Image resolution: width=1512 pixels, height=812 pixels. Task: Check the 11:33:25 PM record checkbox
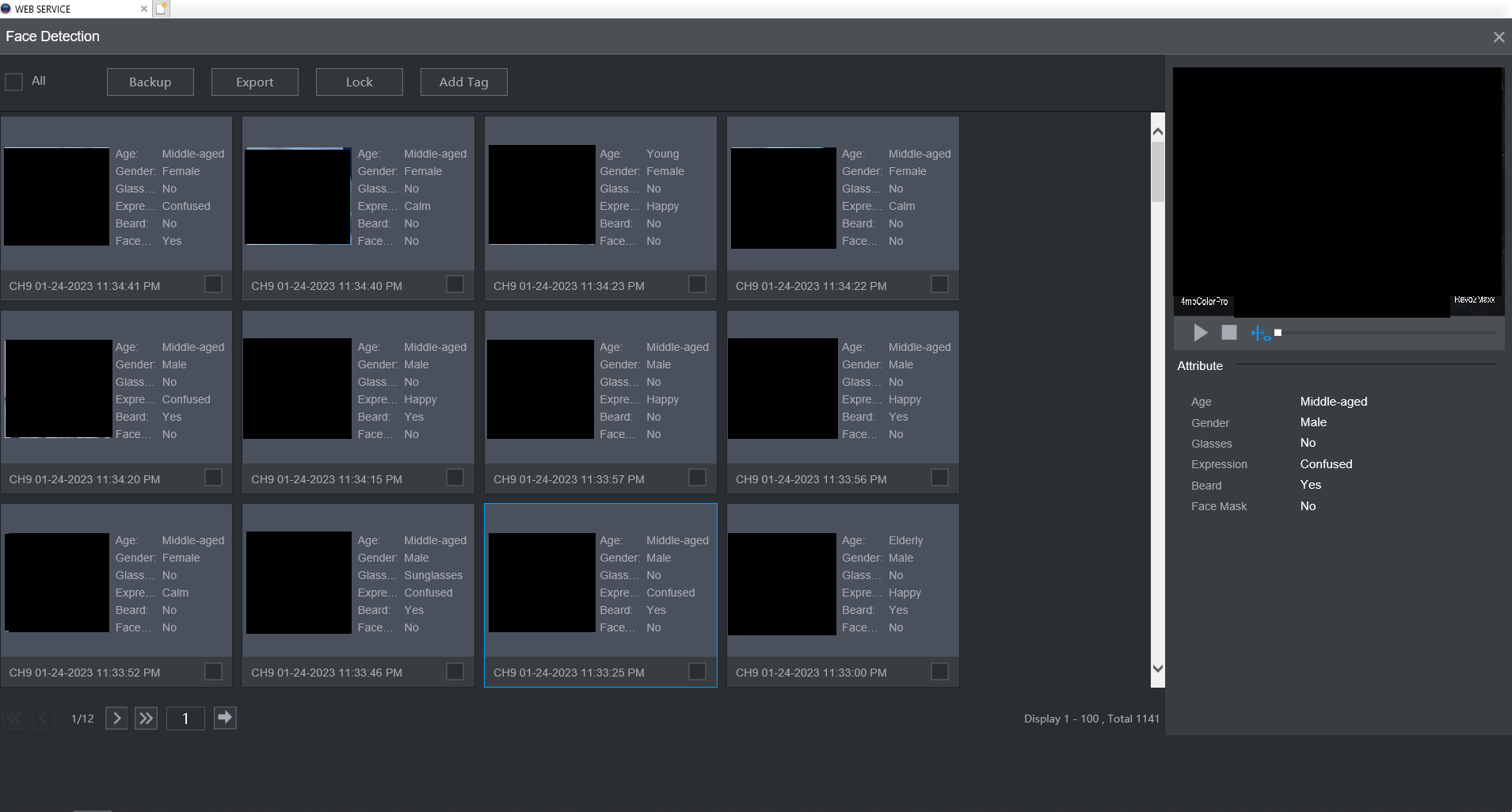tap(697, 671)
